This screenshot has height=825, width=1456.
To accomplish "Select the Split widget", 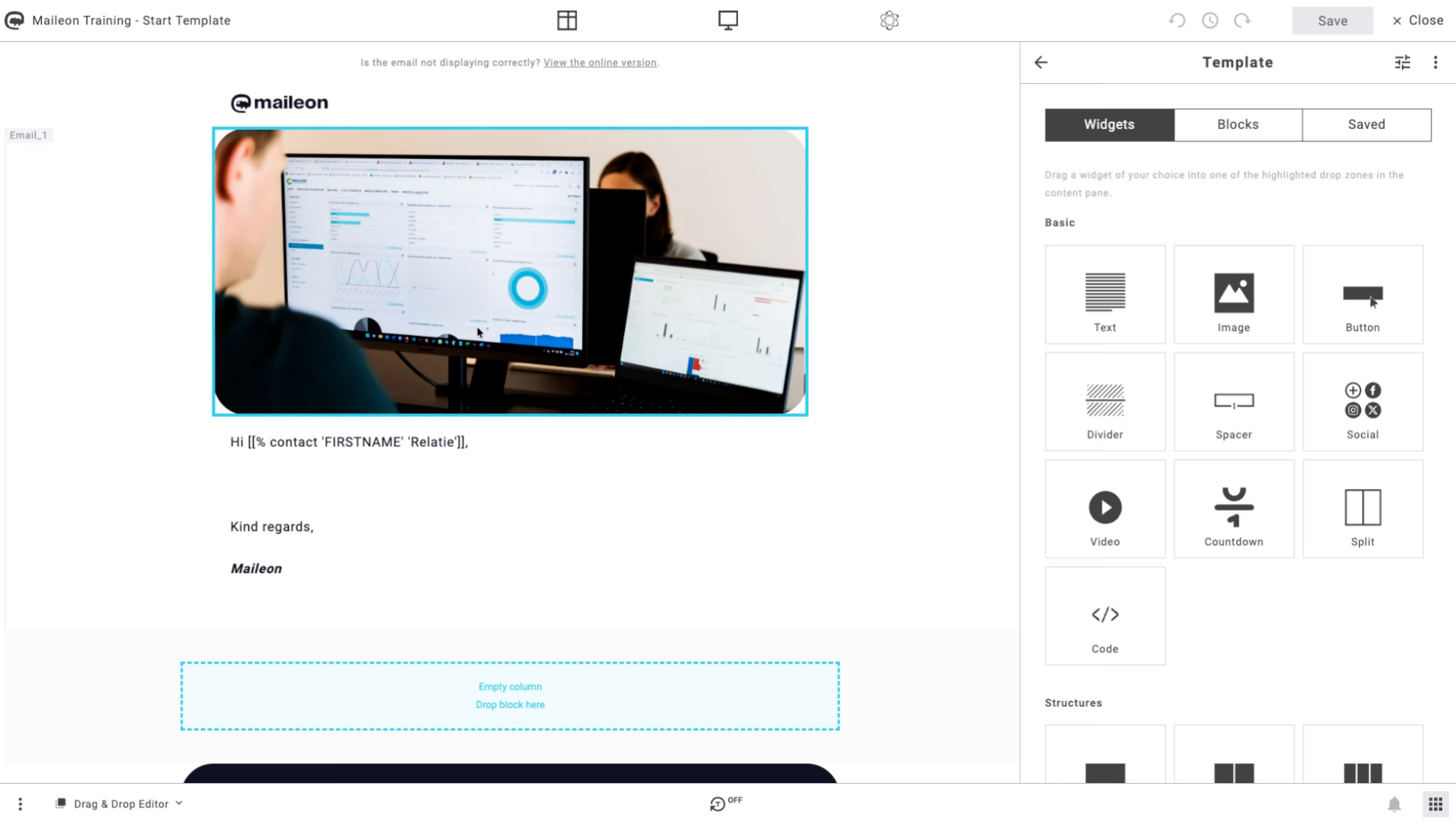I will (1362, 509).
